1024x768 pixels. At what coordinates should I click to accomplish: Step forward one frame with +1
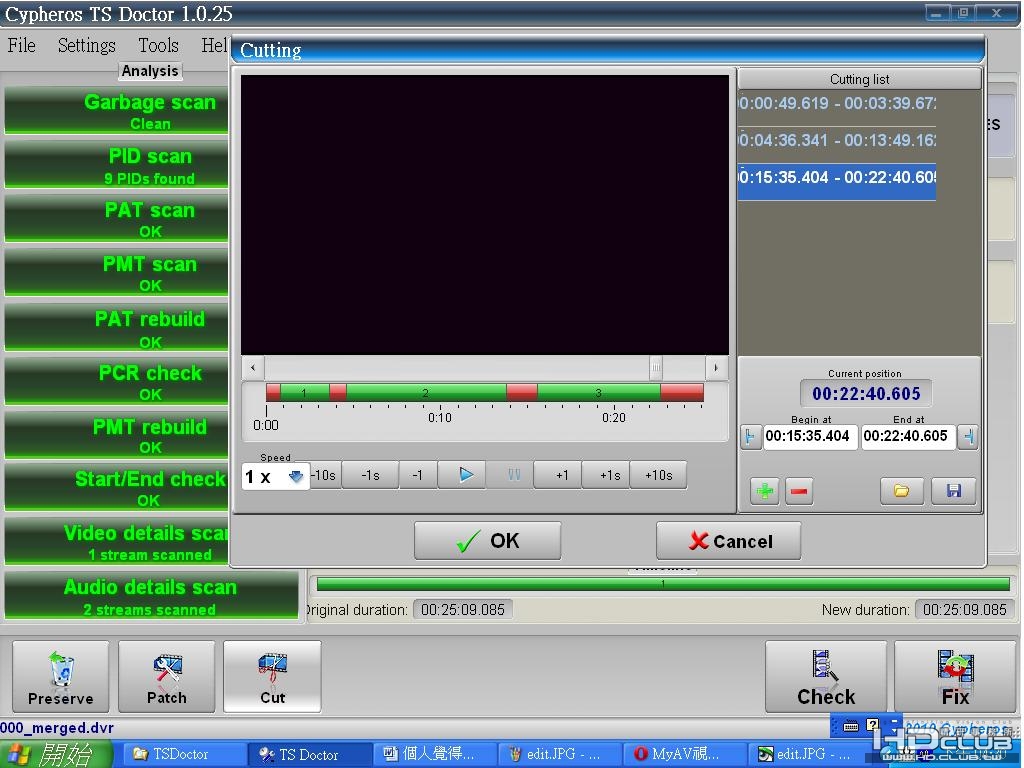(559, 475)
